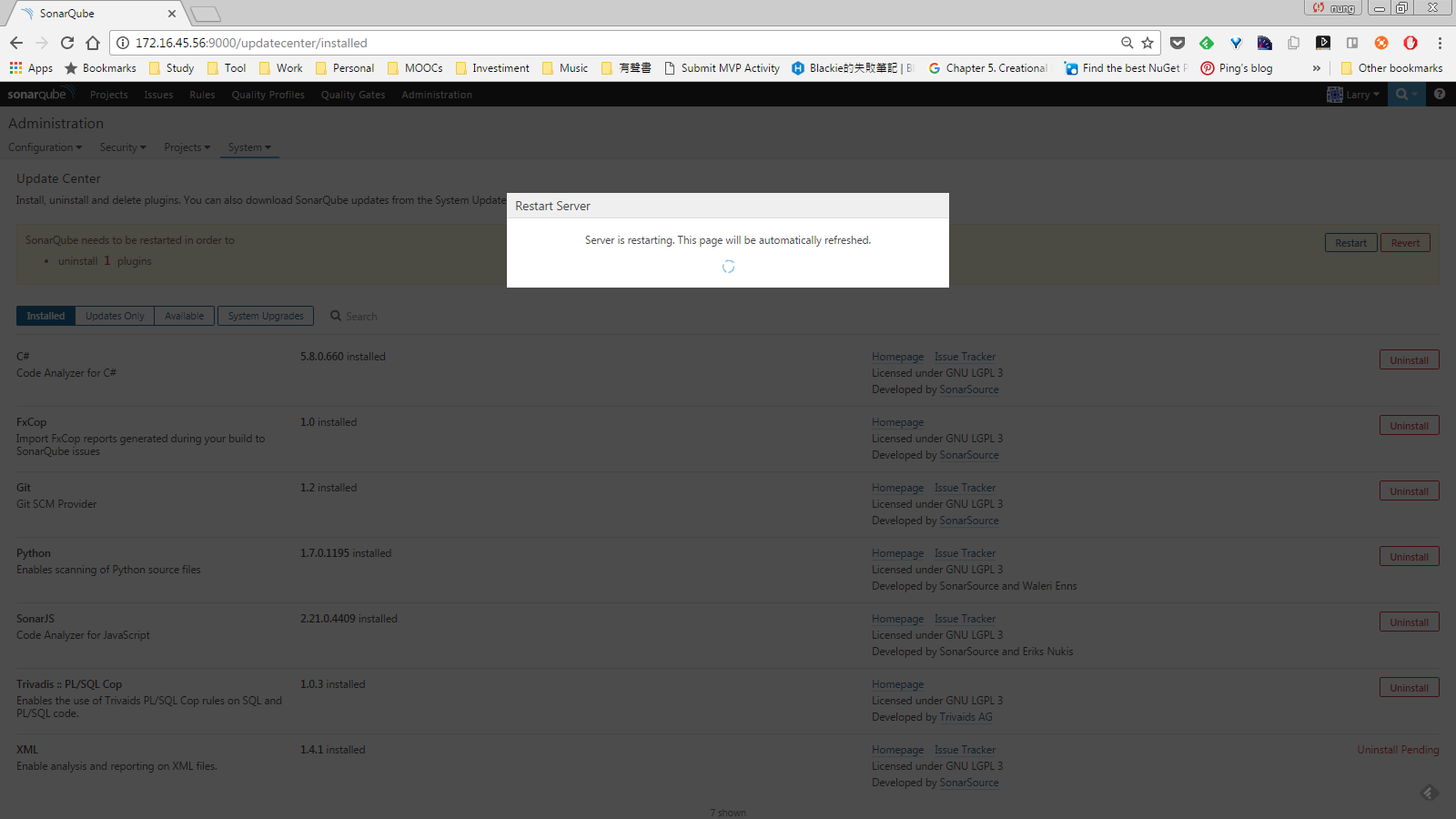The height and width of the screenshot is (819, 1456).
Task: Click the zoom magnifier icon in address bar
Action: pos(1127,43)
